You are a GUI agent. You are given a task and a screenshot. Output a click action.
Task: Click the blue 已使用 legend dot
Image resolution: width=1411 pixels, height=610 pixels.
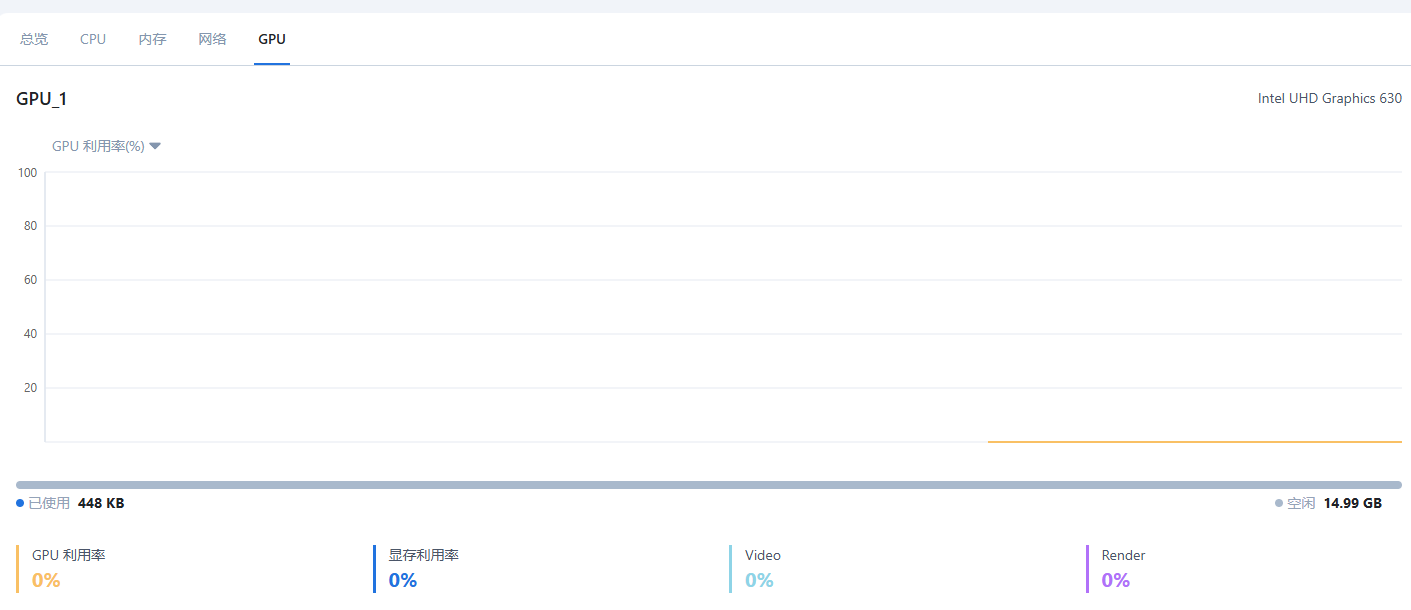pos(20,503)
